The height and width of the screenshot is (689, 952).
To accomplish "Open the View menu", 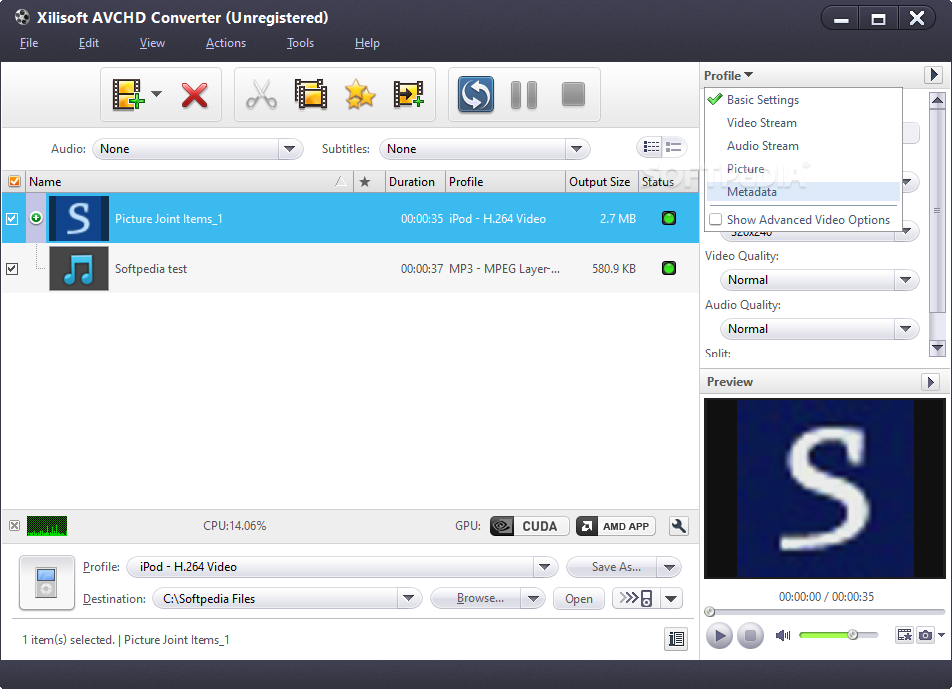I will [152, 43].
